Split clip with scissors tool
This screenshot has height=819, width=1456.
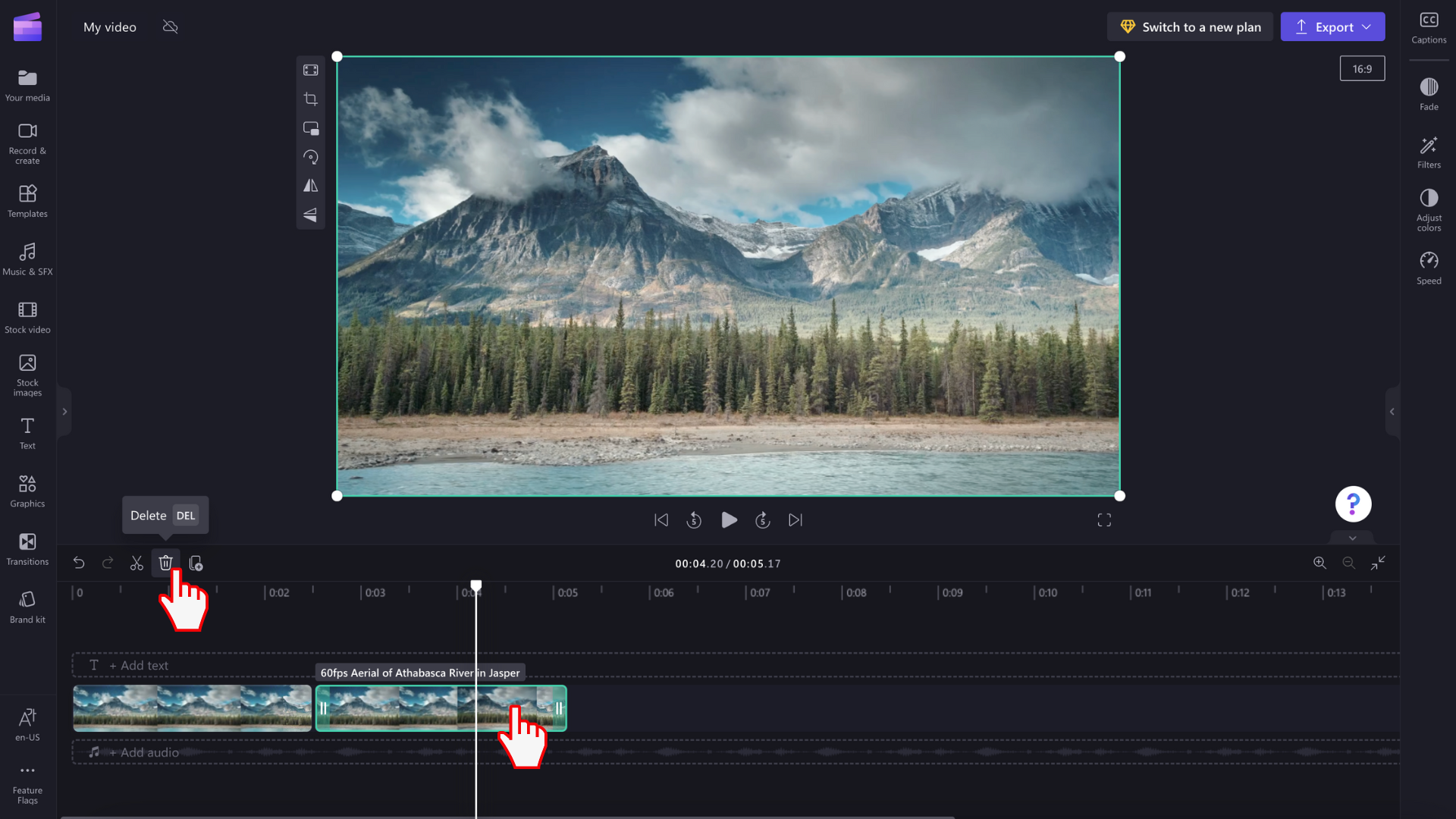coord(136,563)
